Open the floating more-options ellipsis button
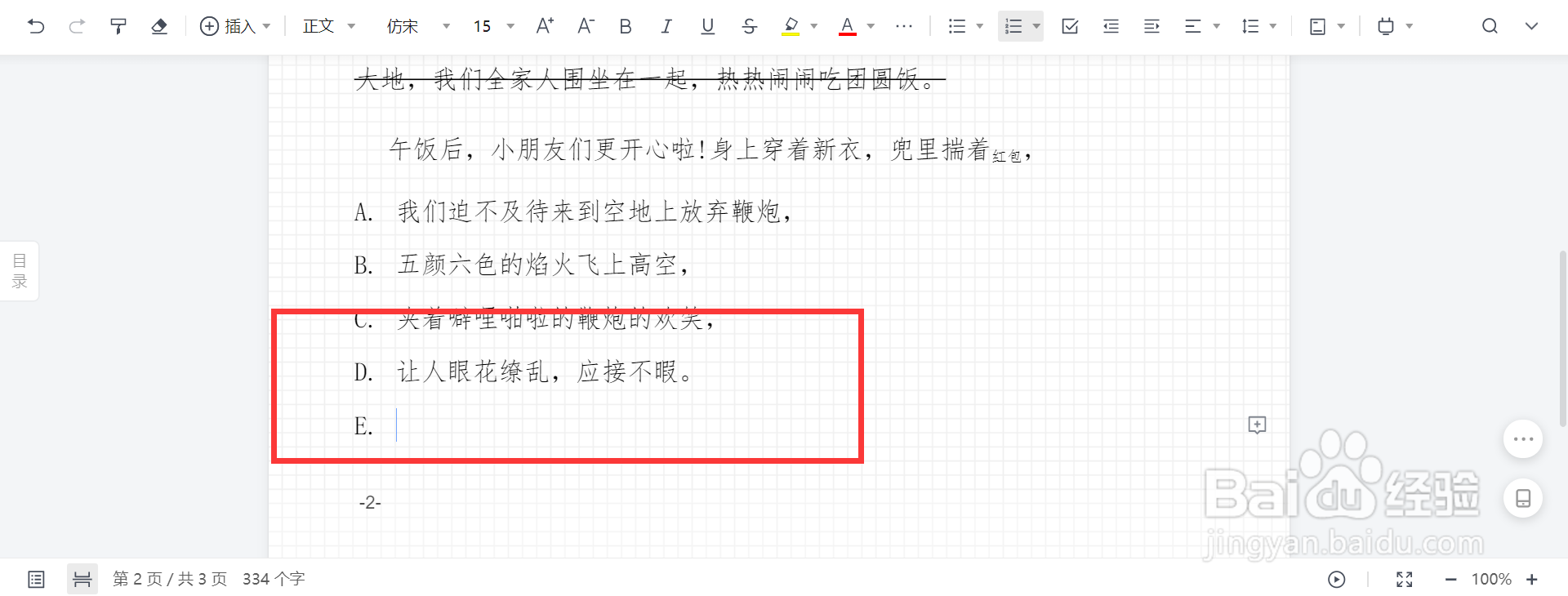 coord(1523,439)
